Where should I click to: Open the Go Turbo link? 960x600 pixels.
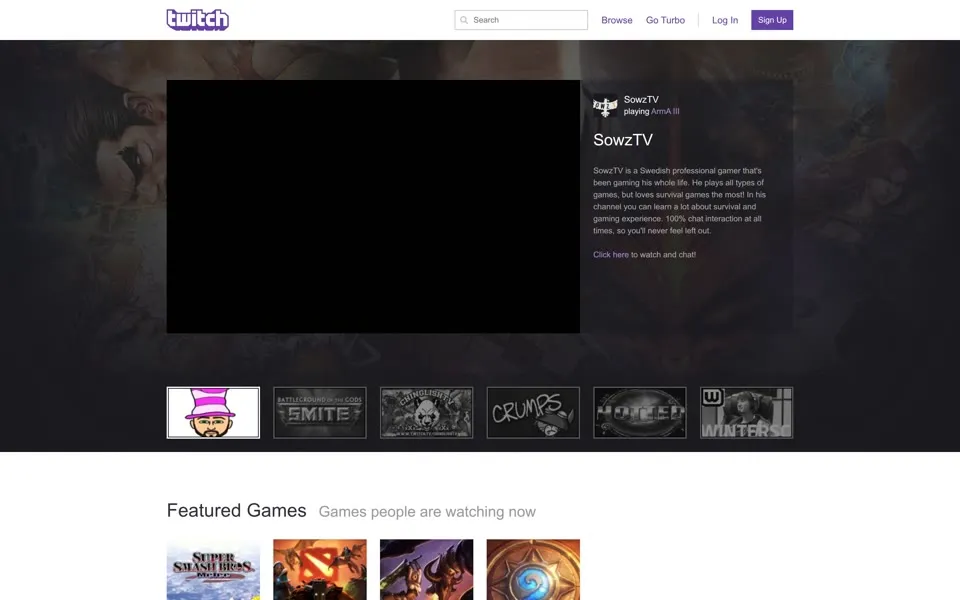[x=665, y=20]
